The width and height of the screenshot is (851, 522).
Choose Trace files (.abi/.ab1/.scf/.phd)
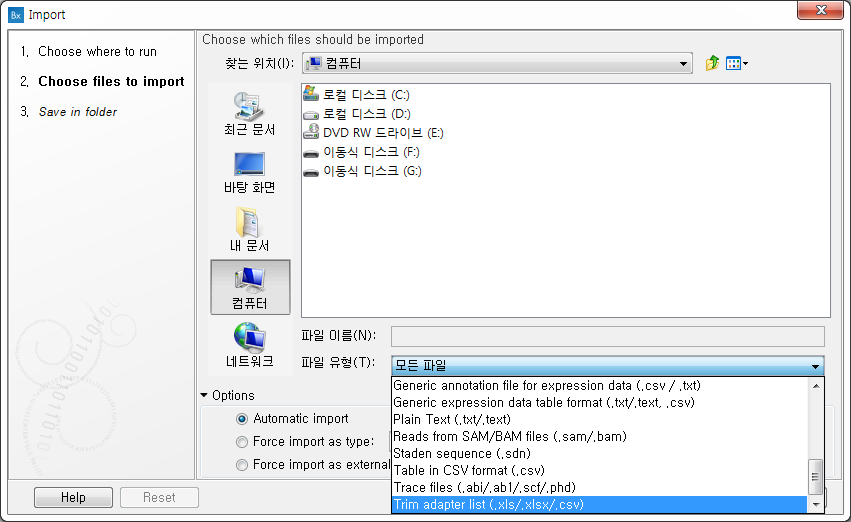pos(599,487)
